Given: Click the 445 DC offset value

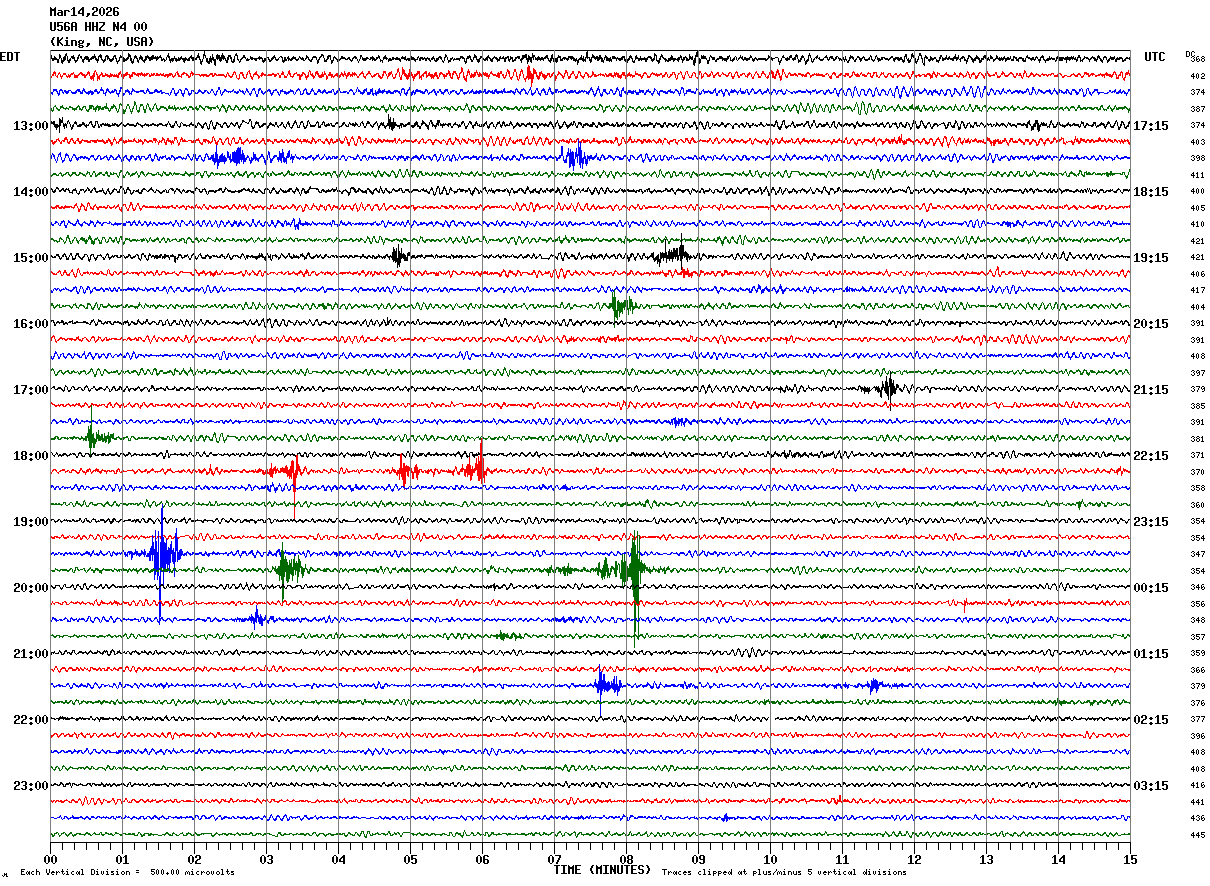Looking at the screenshot, I should [1197, 835].
